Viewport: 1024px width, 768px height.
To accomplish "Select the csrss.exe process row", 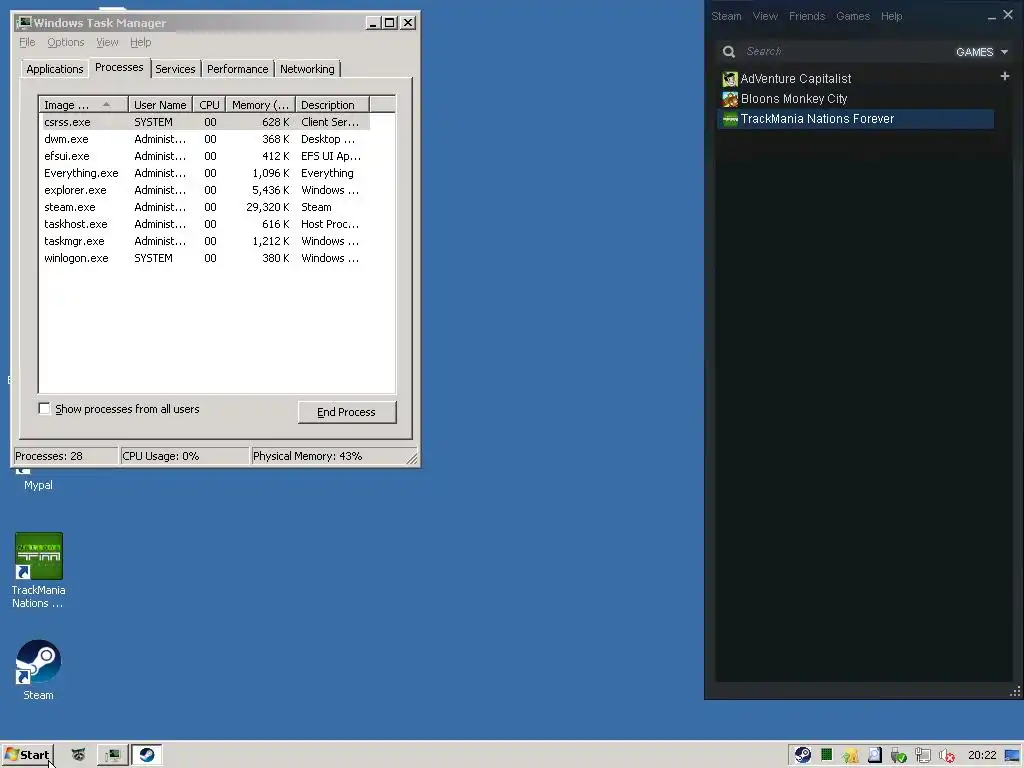I will pos(205,122).
